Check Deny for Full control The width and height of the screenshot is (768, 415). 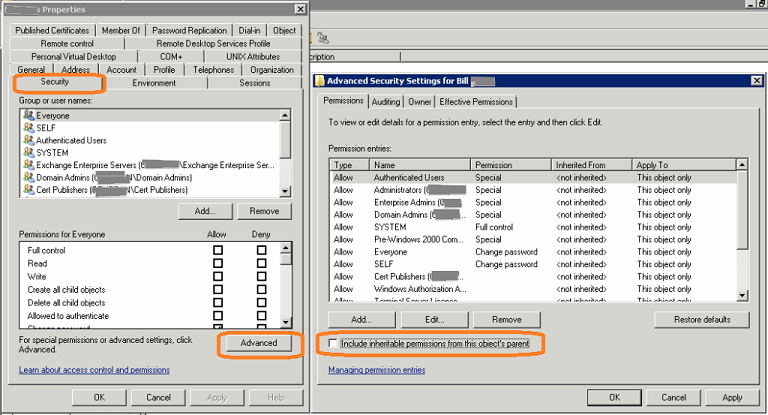click(x=262, y=250)
